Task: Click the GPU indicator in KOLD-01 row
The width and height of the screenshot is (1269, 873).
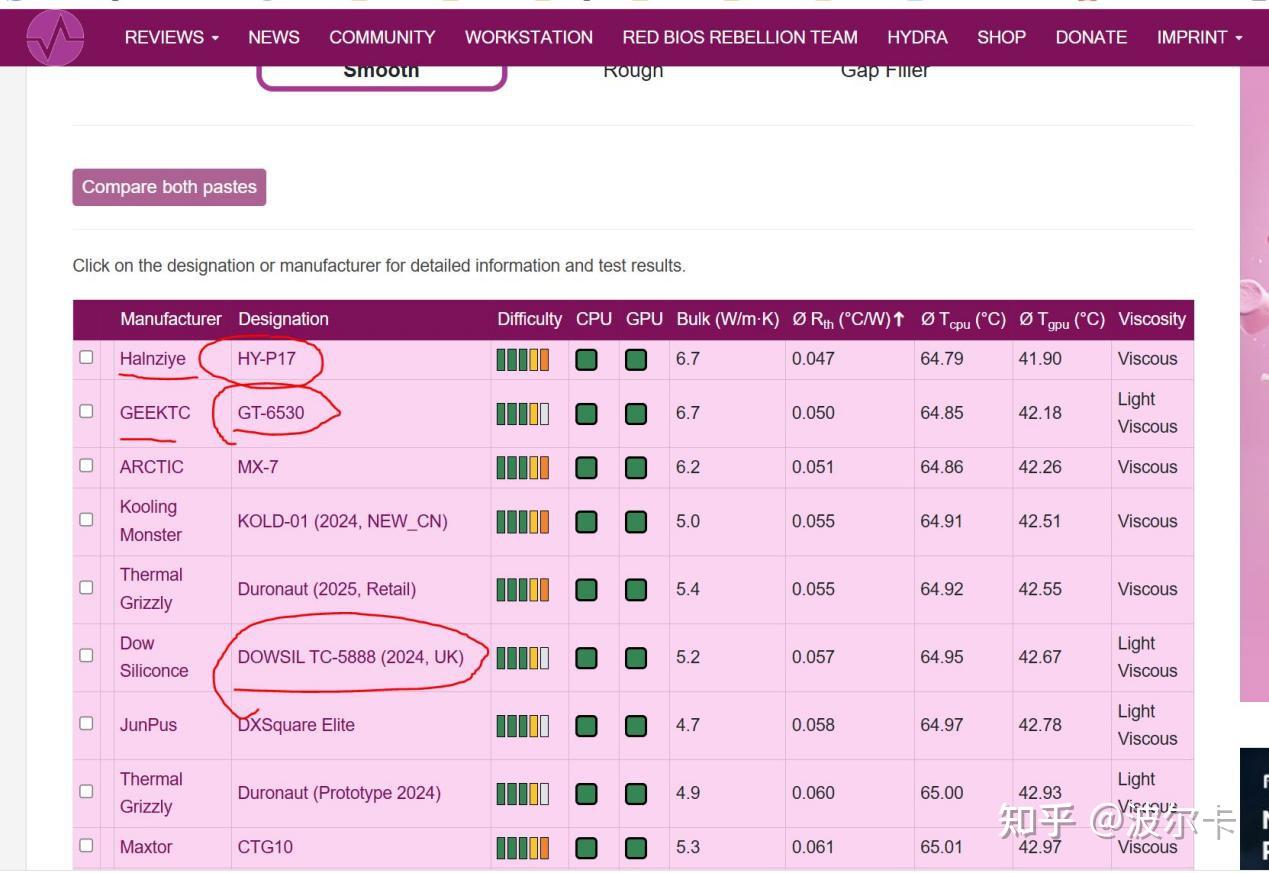Action: coord(636,521)
